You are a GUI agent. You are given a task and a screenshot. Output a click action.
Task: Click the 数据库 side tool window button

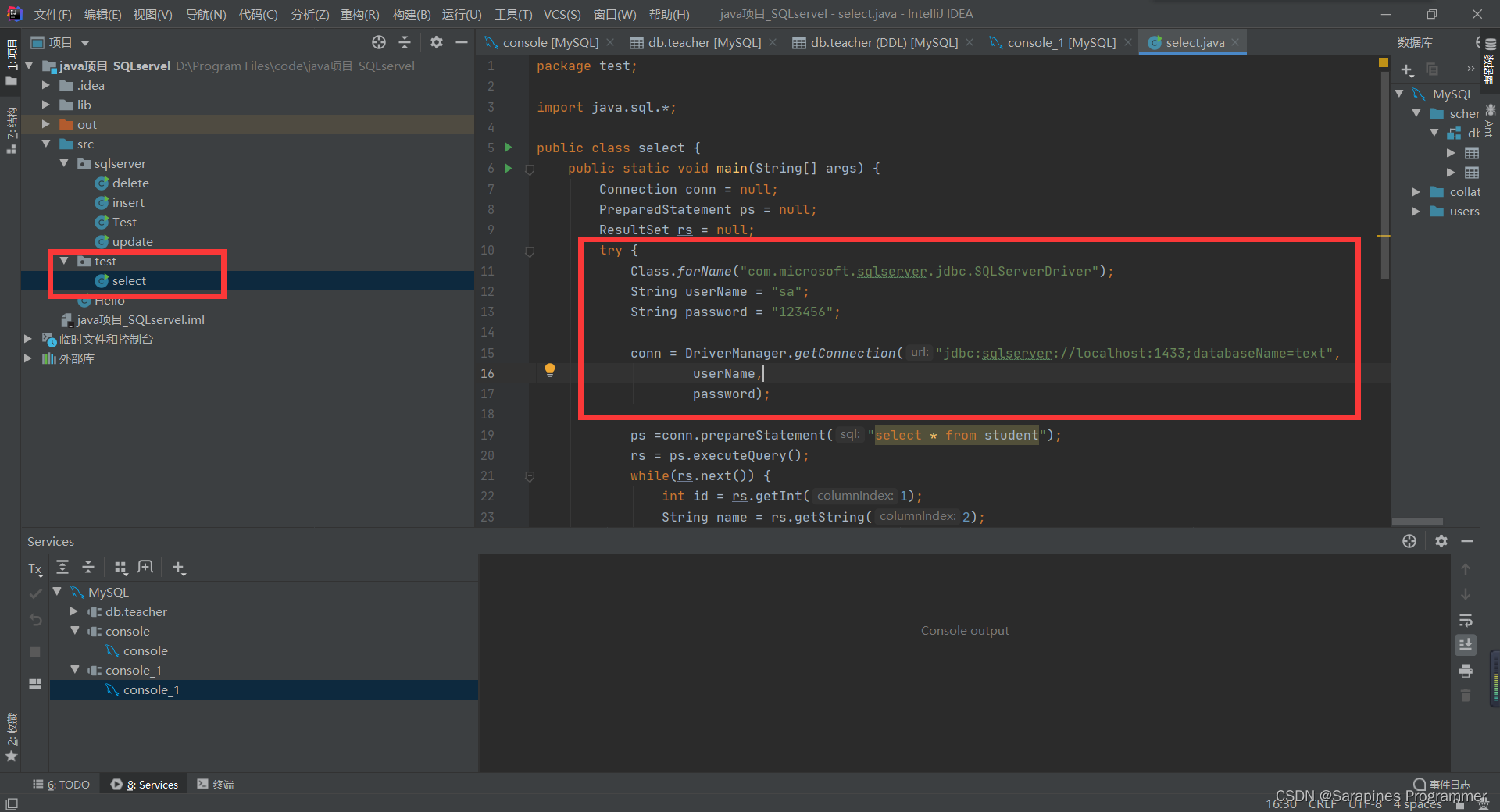(1490, 61)
